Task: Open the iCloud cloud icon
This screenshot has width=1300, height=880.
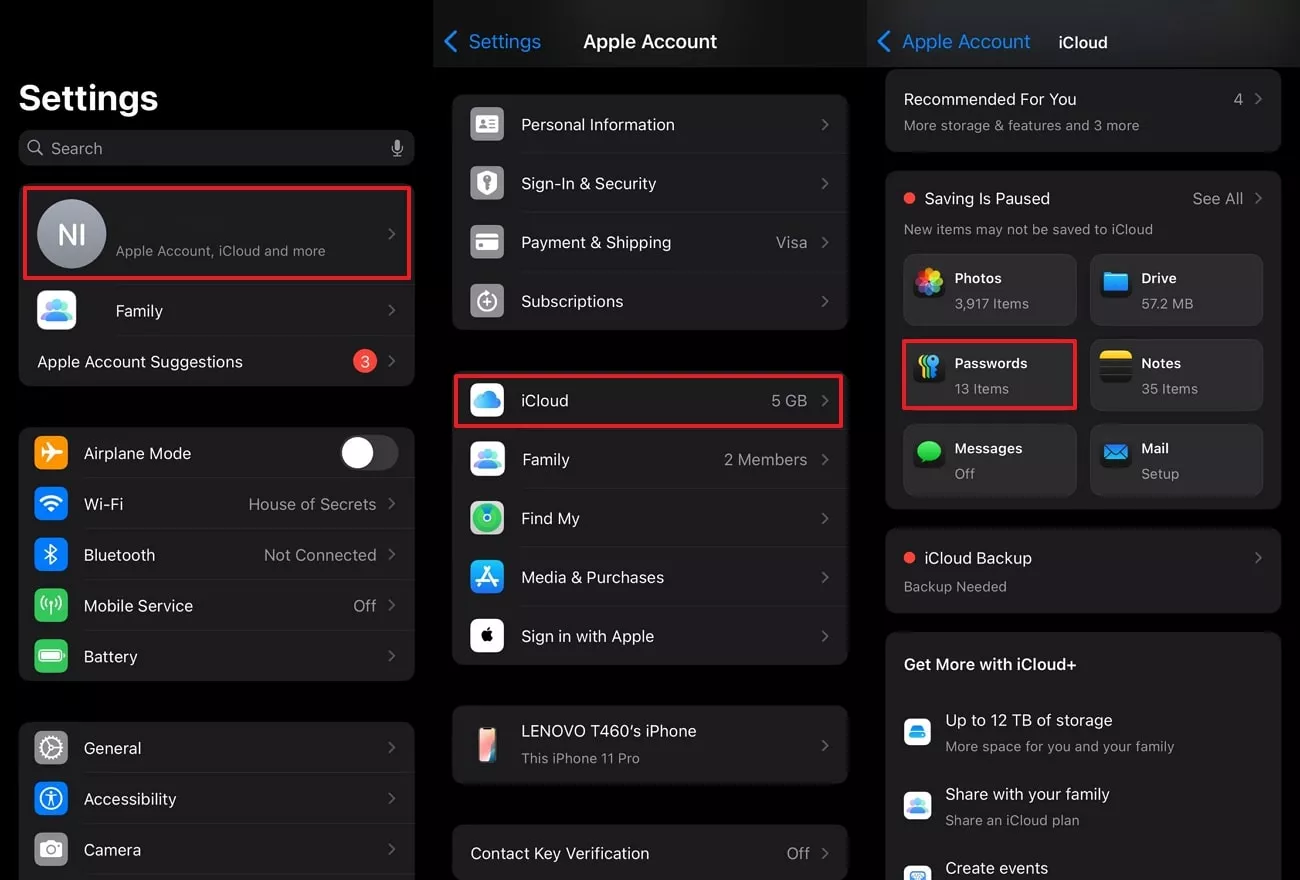Action: (x=486, y=400)
